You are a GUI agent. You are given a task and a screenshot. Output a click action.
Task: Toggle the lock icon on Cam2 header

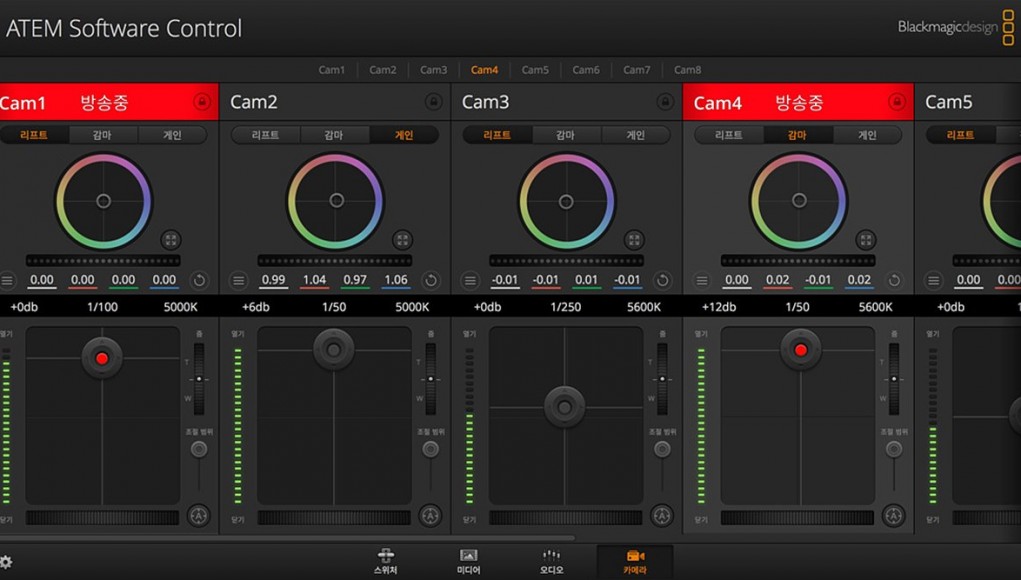point(433,102)
